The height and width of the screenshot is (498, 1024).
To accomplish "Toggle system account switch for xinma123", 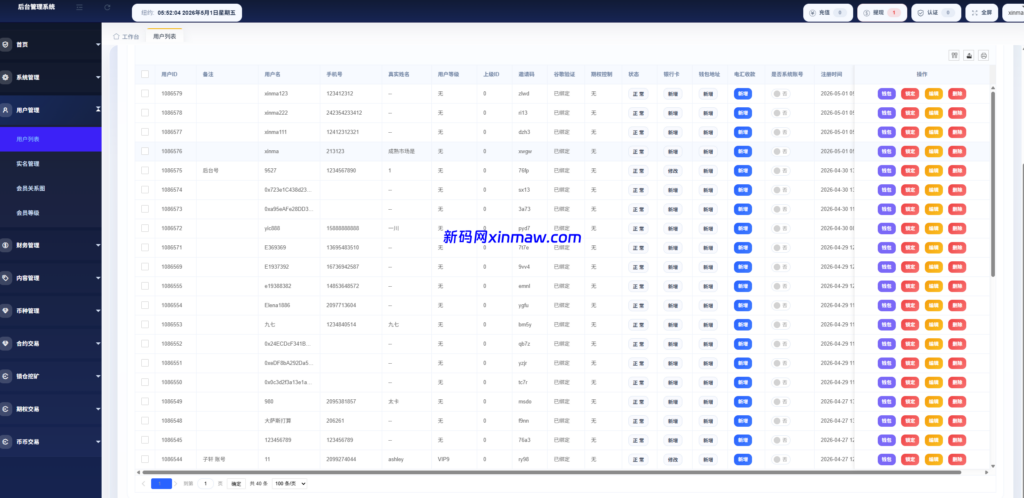I will pos(780,93).
